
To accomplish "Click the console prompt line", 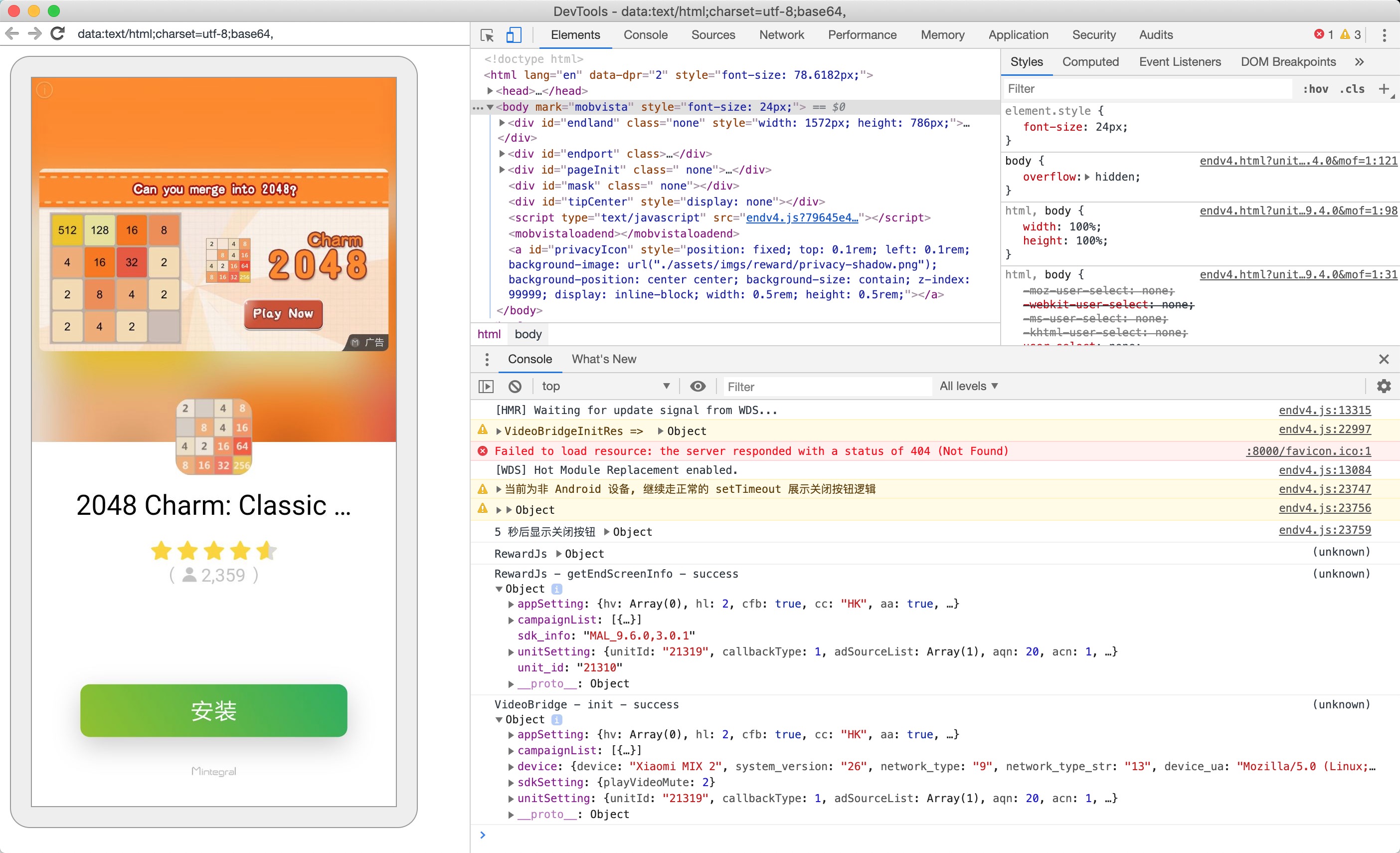I will click(935, 836).
